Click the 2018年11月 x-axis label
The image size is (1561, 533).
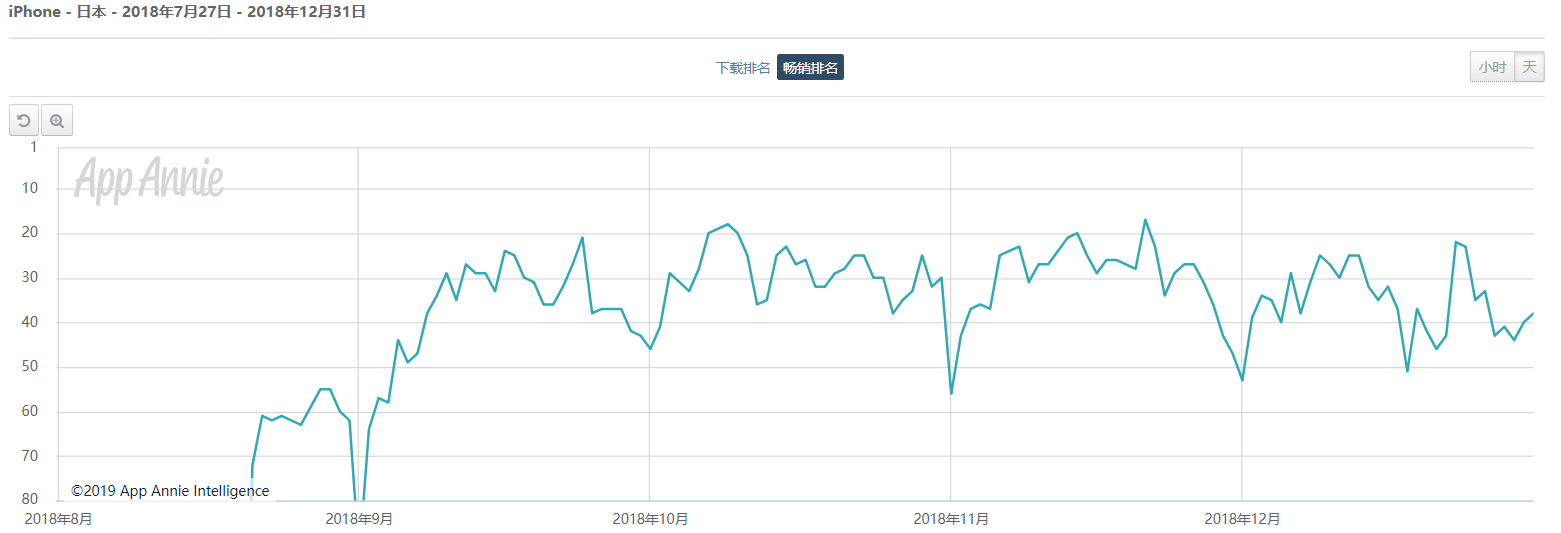(951, 519)
